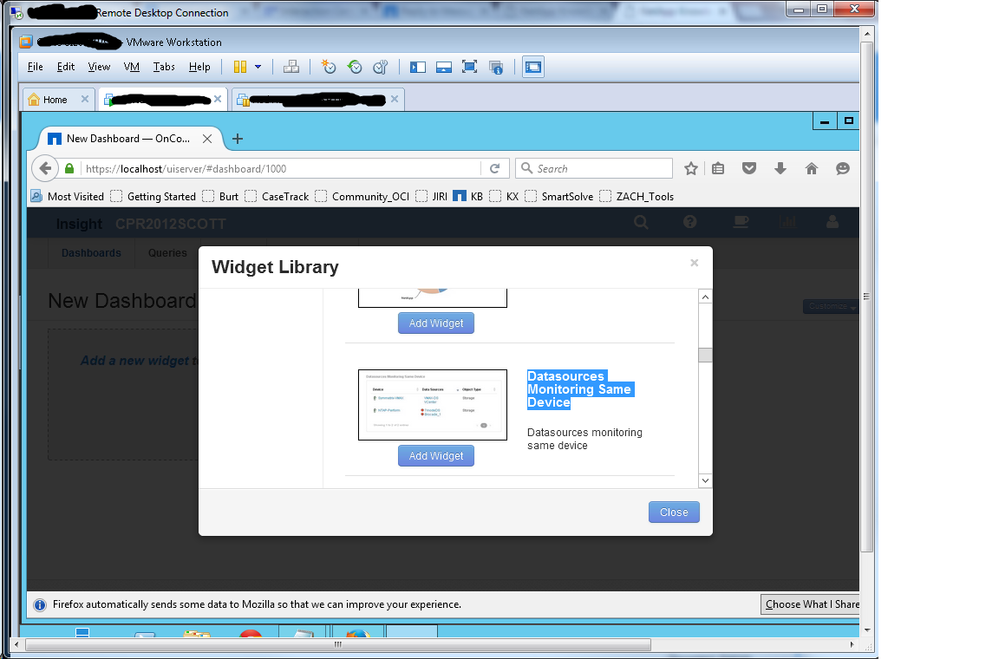Open the VM menu
Viewport: 999px width, 659px height.
pyautogui.click(x=131, y=67)
